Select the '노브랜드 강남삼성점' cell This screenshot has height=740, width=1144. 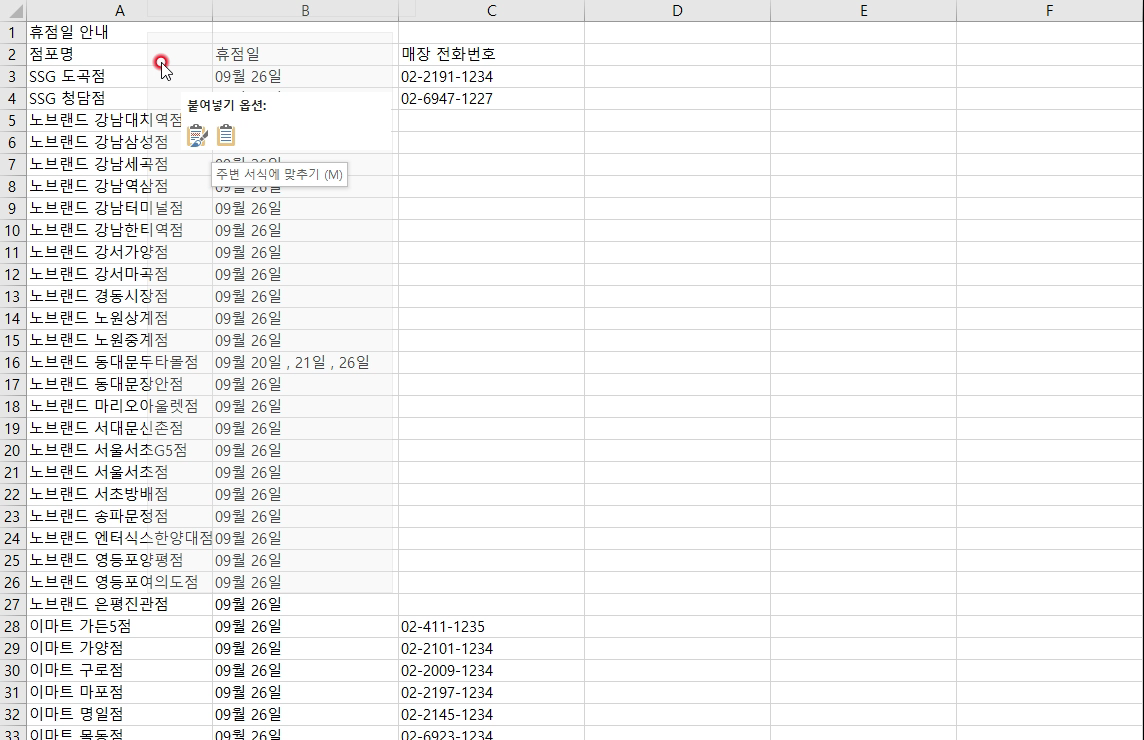click(120, 142)
